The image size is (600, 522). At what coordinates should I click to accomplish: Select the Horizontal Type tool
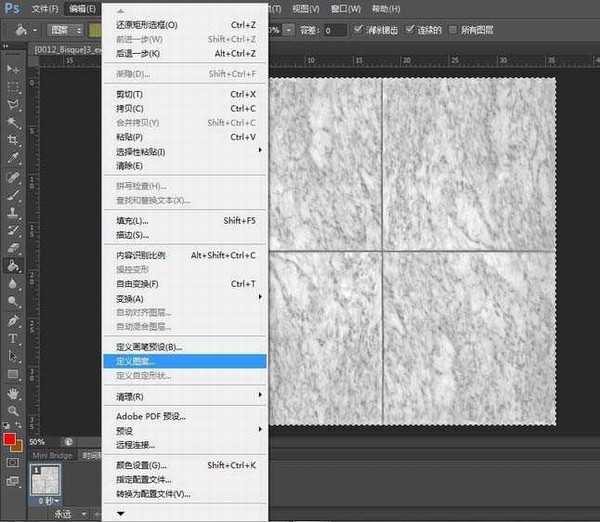tap(13, 338)
